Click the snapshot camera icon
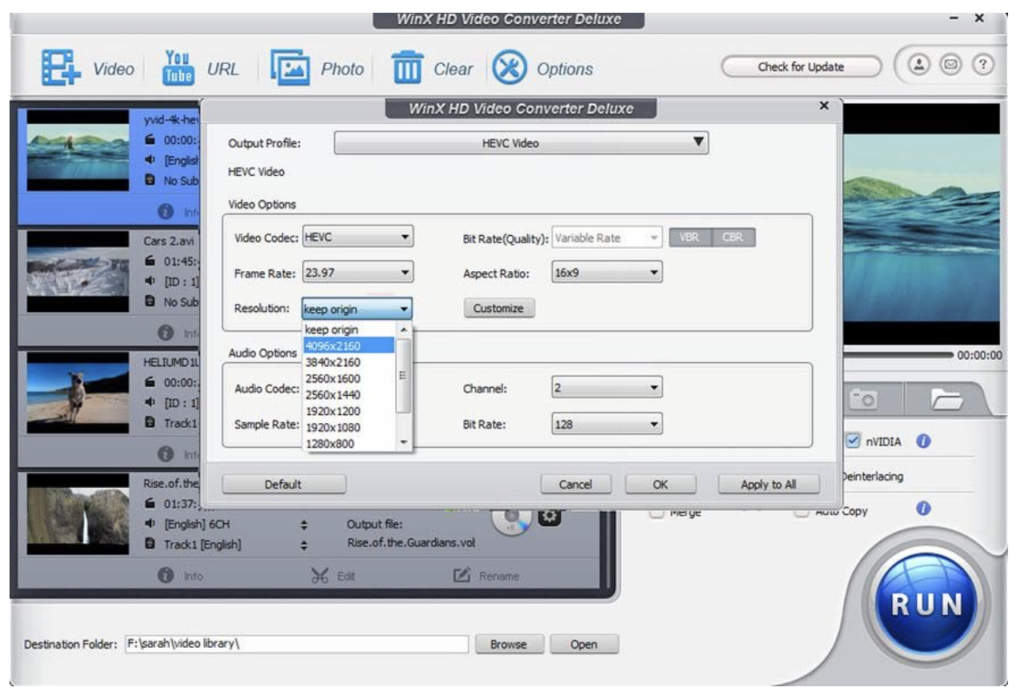This screenshot has width=1024, height=699. (x=864, y=398)
